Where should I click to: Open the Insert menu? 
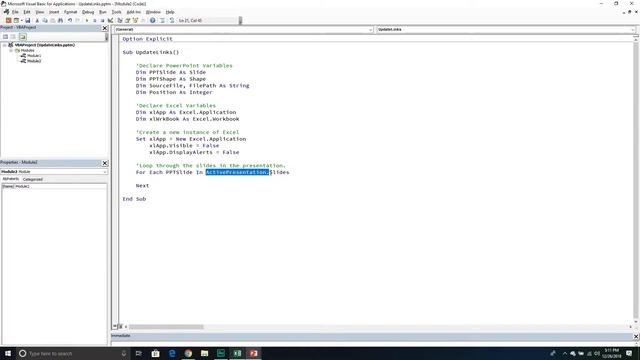(x=54, y=12)
